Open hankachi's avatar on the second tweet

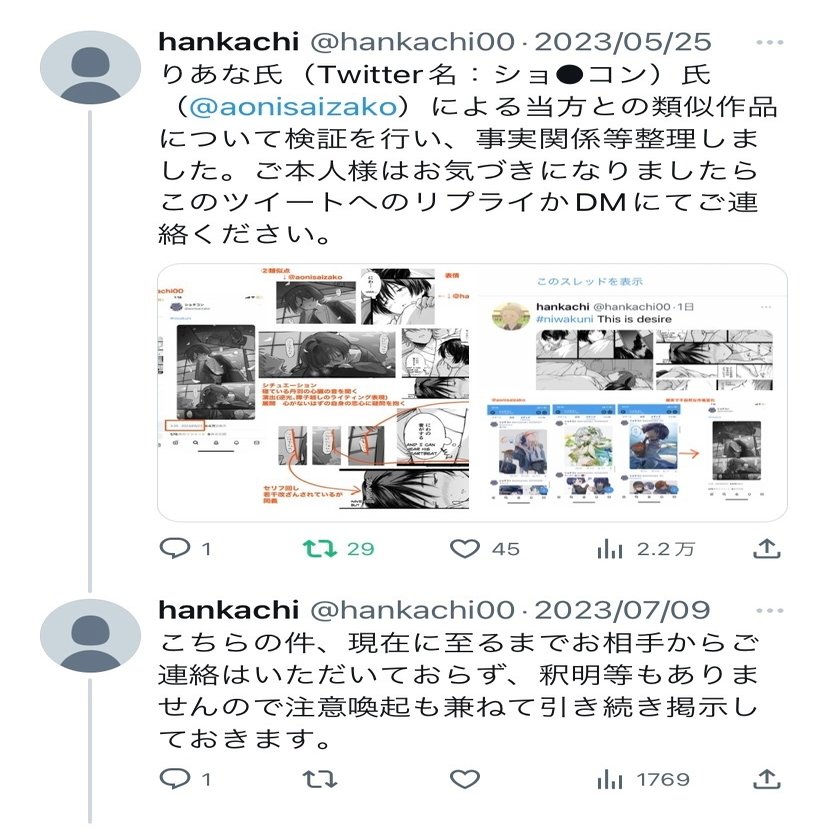90,635
